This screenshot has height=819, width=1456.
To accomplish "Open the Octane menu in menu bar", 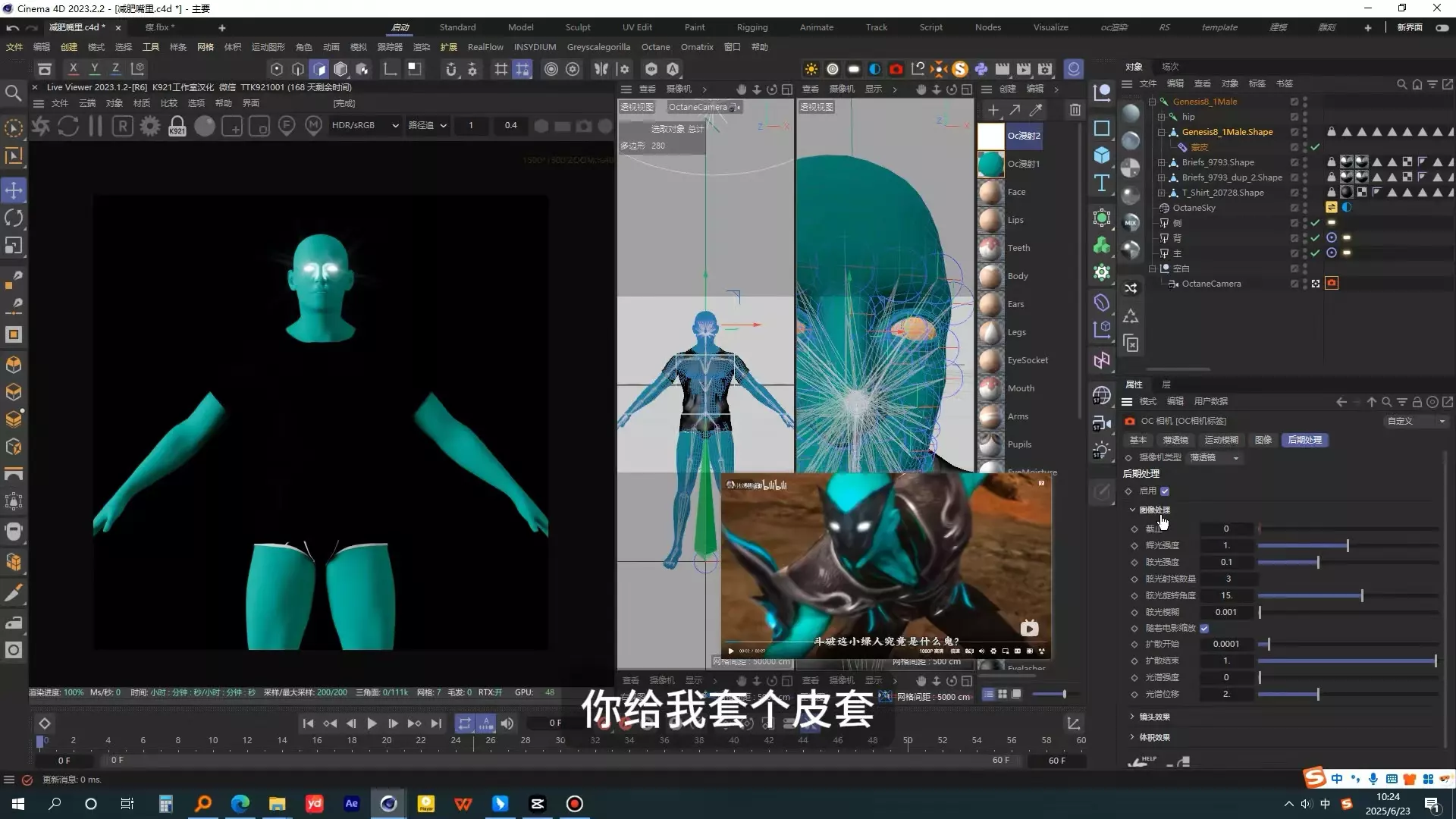I will [655, 47].
